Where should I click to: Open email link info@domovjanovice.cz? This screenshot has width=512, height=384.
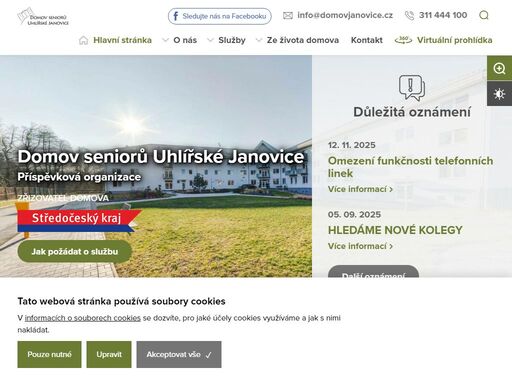(x=345, y=15)
